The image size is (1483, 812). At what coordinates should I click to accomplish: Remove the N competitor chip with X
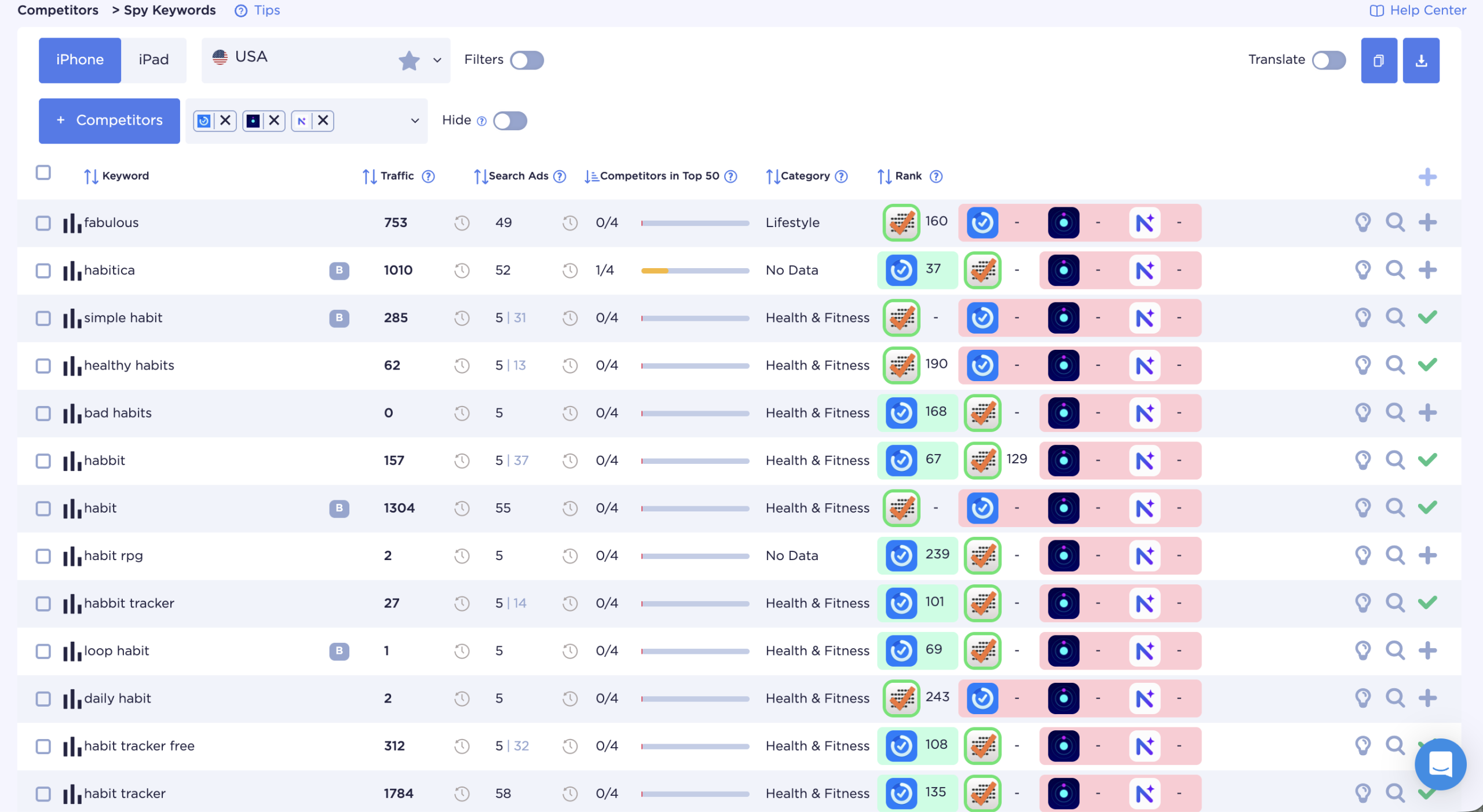pos(323,120)
